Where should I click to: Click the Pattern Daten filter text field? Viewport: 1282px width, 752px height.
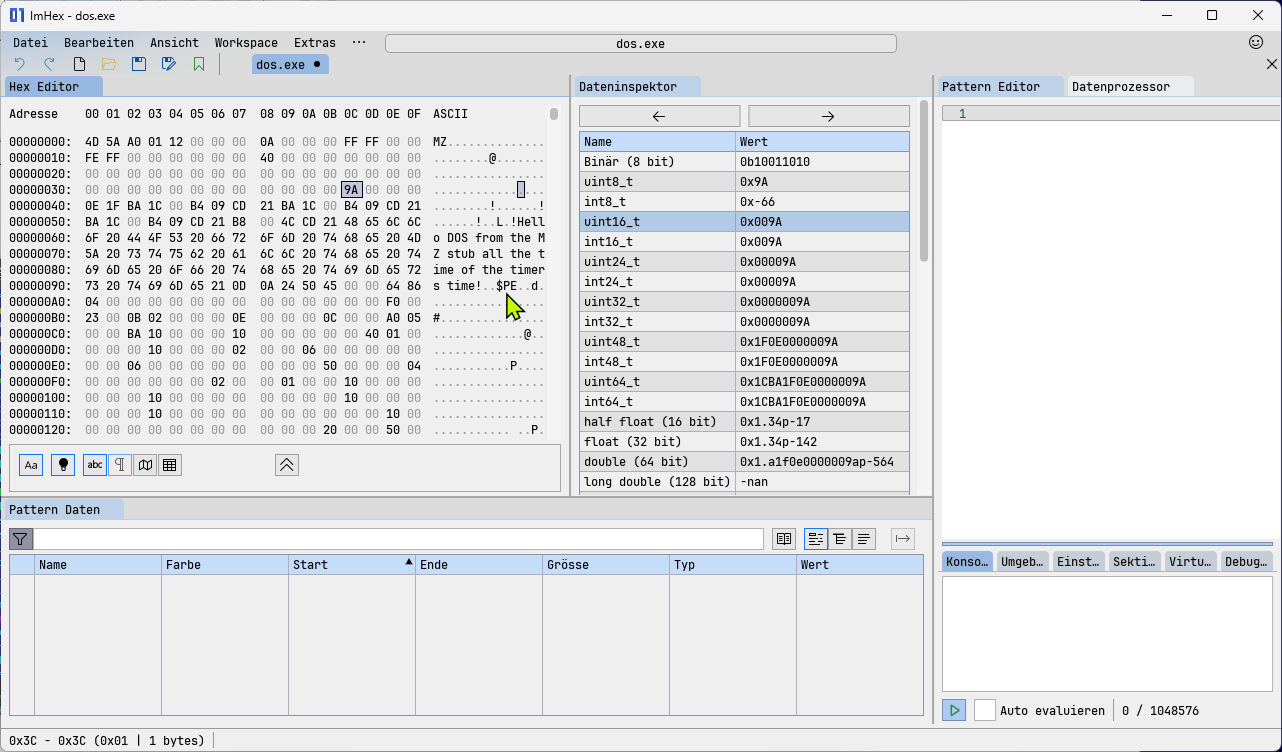[x=399, y=539]
